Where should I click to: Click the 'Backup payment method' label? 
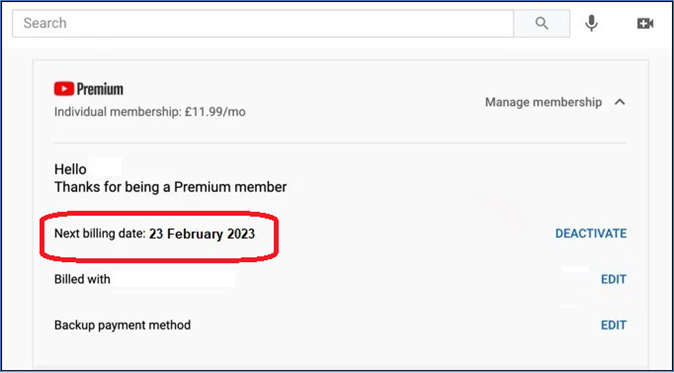pyautogui.click(x=123, y=325)
